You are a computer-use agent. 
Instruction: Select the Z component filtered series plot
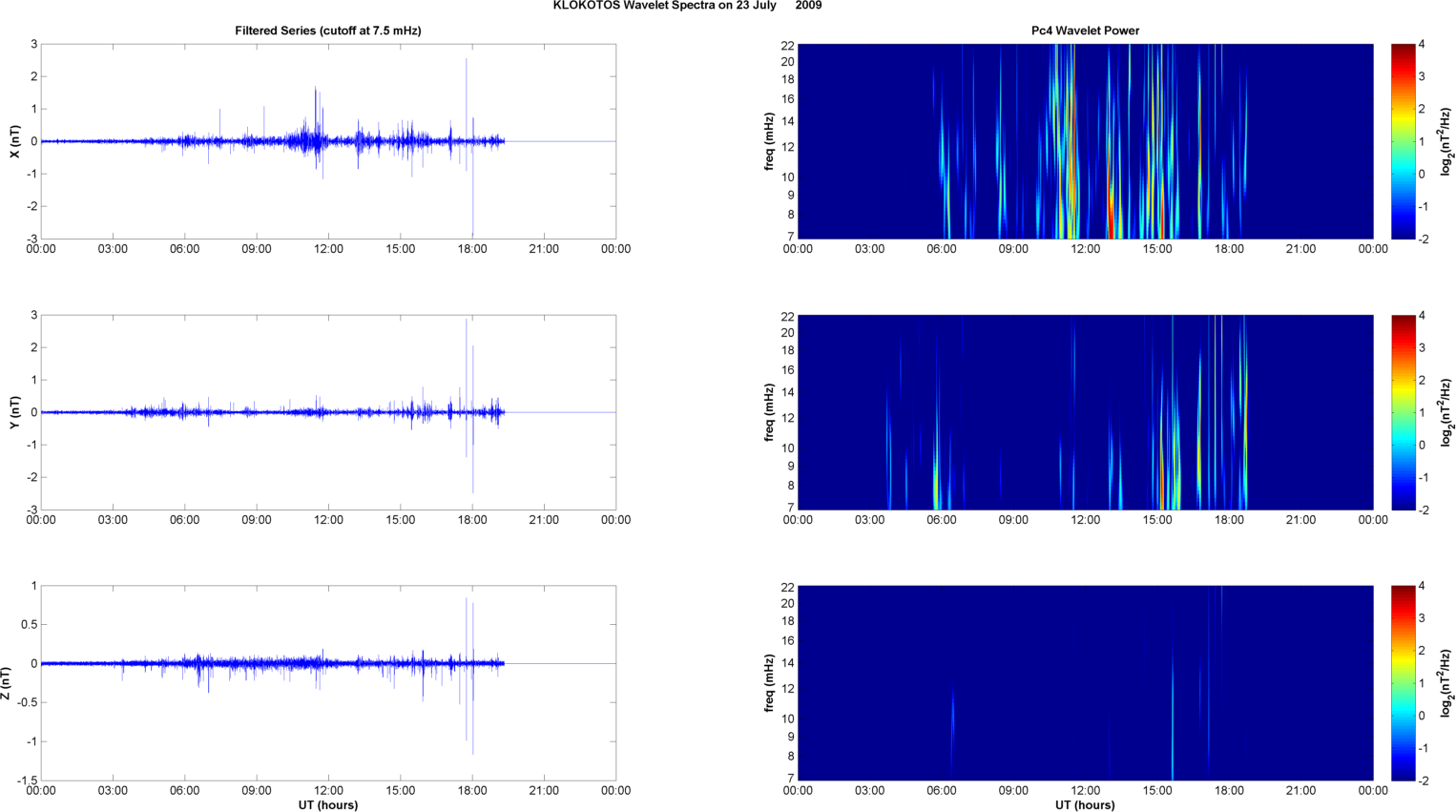(x=327, y=683)
